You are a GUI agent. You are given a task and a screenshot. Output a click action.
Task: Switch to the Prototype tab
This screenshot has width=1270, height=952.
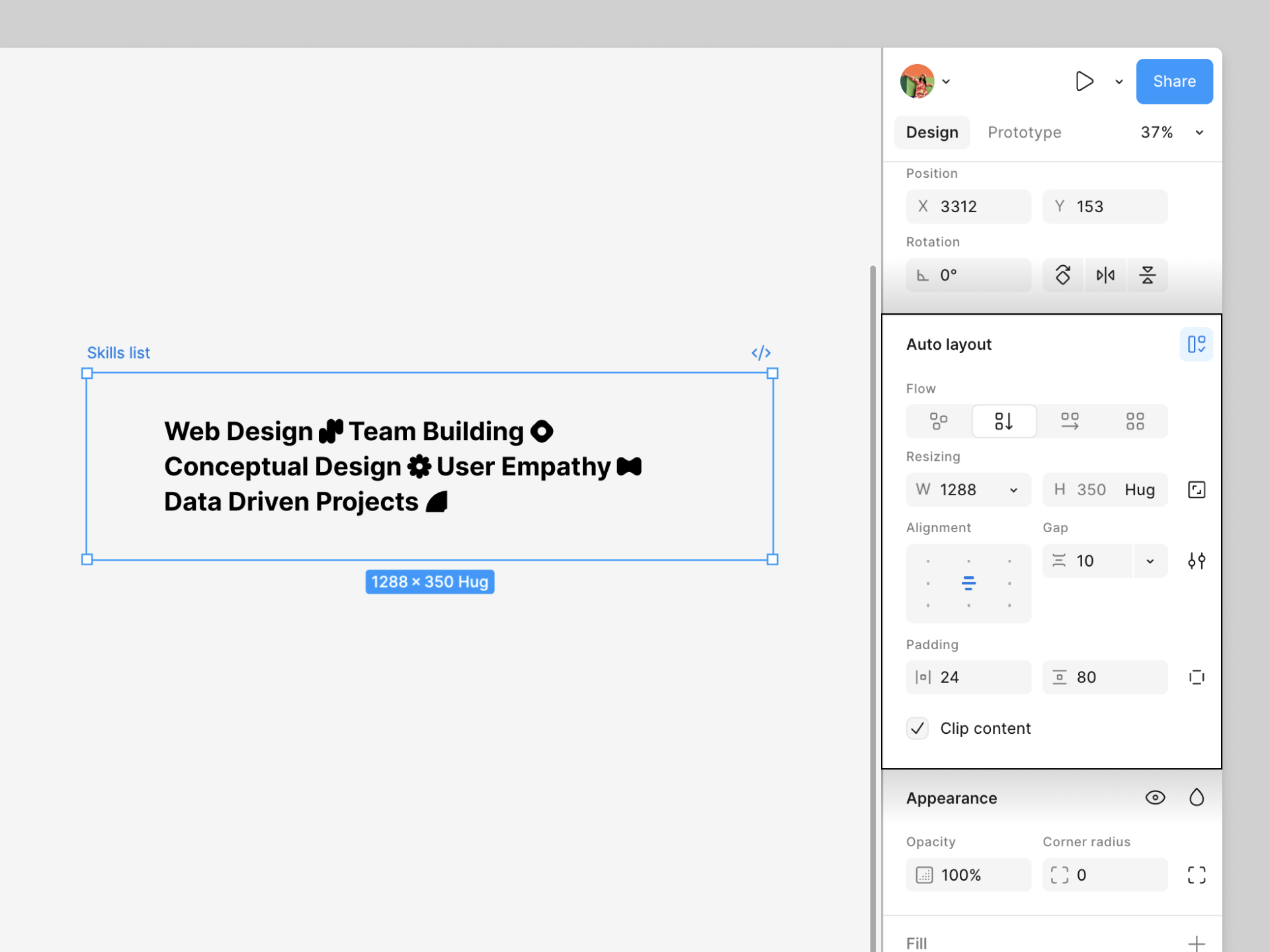(x=1024, y=132)
